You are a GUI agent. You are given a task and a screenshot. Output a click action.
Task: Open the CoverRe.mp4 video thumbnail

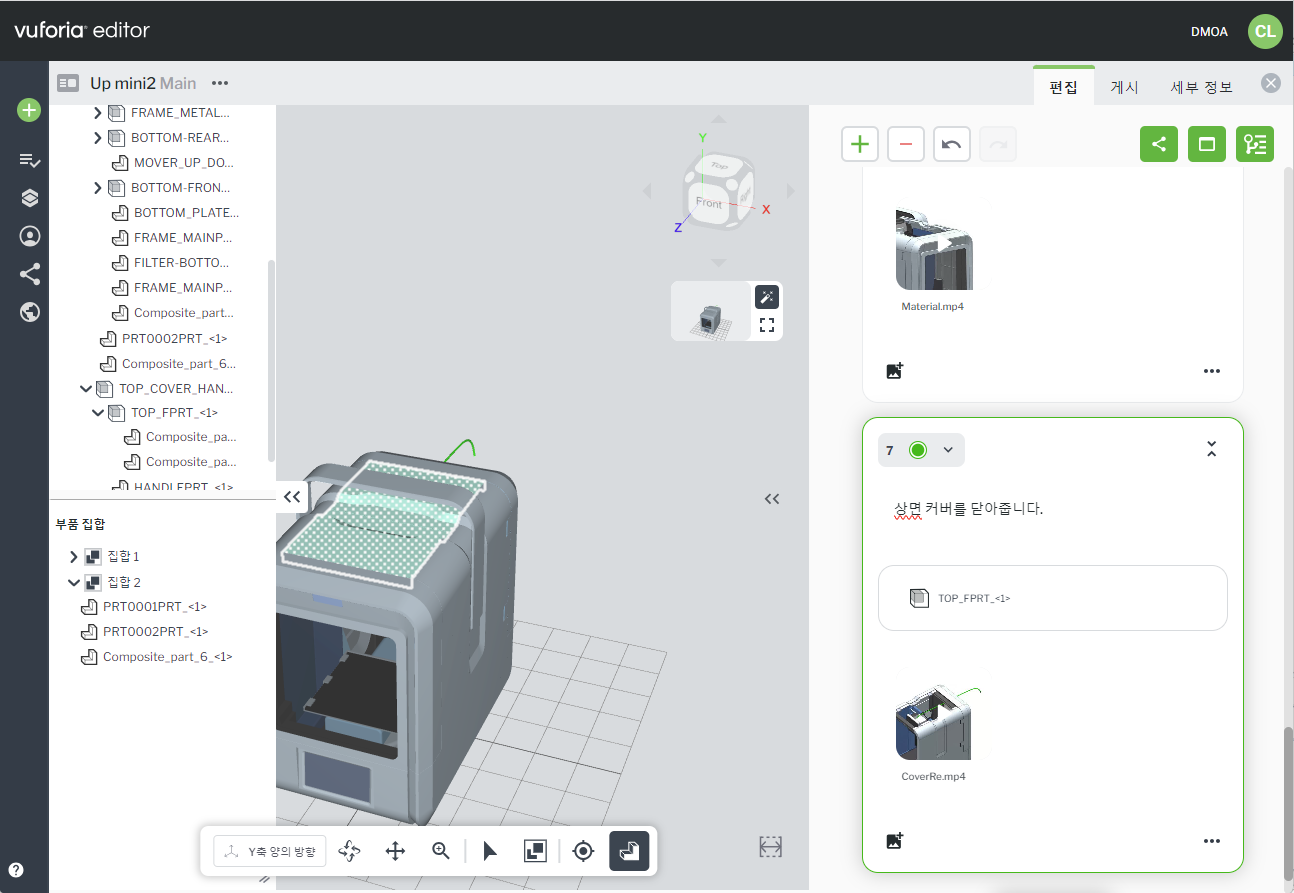click(934, 723)
